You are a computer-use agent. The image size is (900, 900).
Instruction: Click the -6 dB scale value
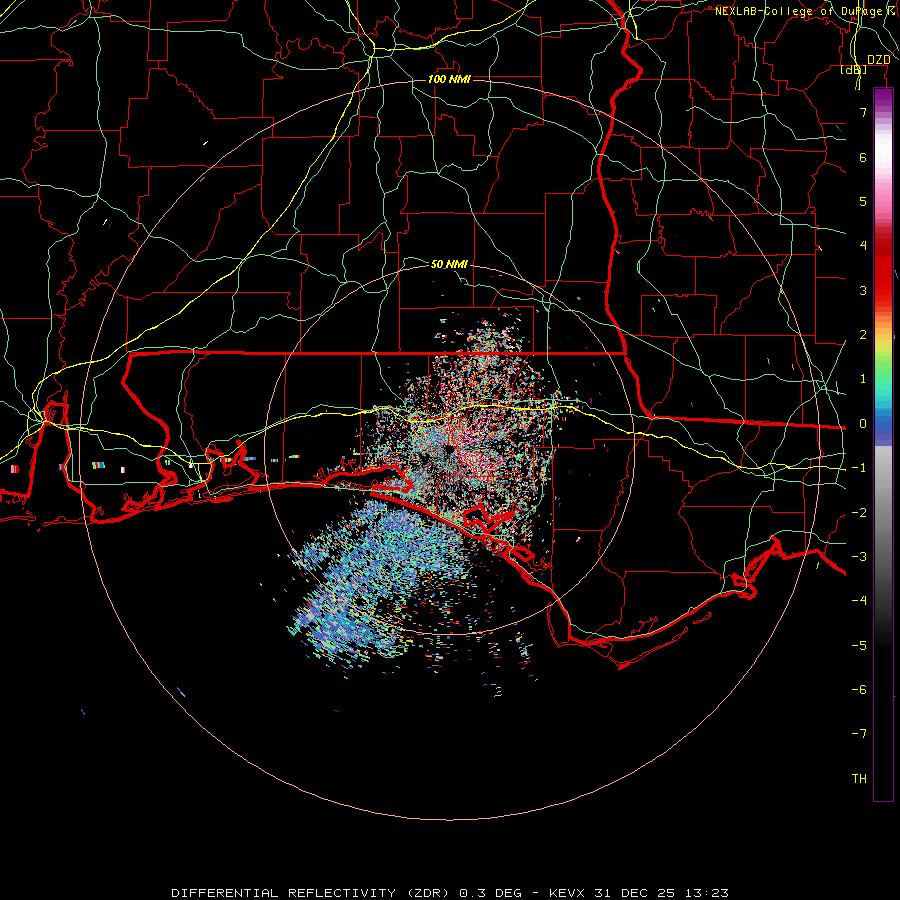pos(859,690)
